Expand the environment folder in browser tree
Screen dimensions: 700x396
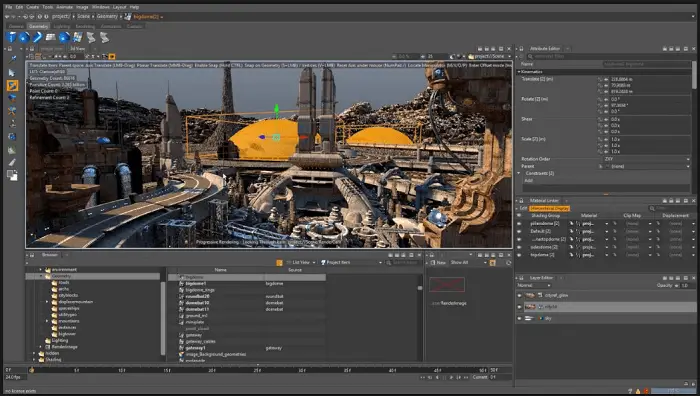pos(41,270)
